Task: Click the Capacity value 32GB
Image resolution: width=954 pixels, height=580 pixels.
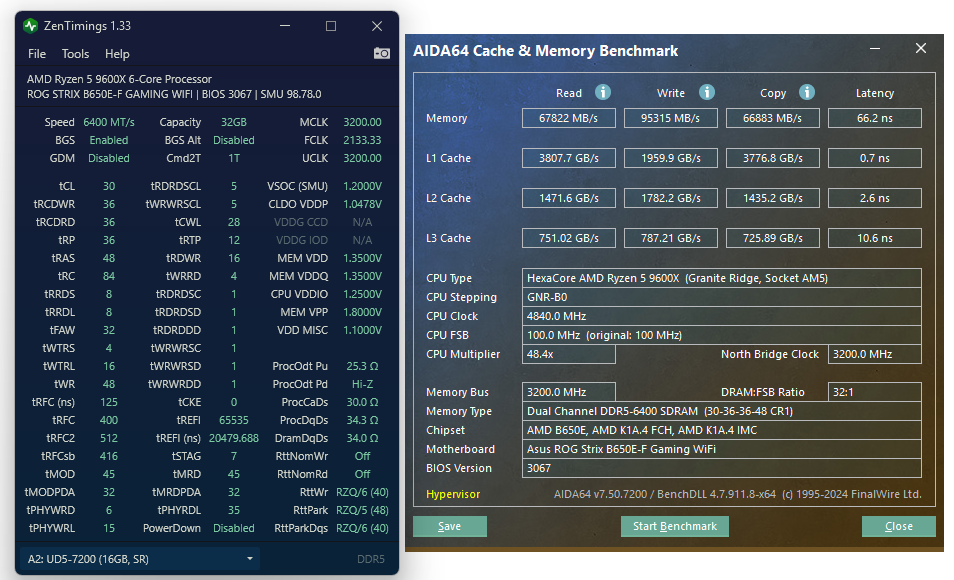Action: [x=234, y=122]
